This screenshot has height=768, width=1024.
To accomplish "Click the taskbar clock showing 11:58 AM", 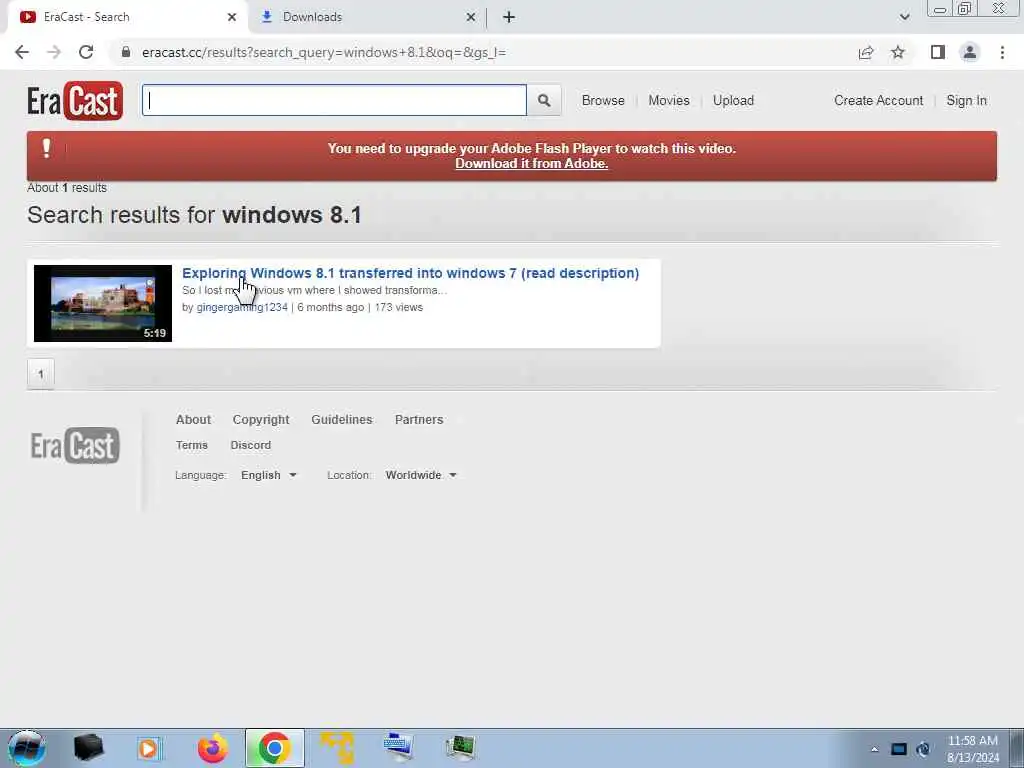I will (973, 749).
